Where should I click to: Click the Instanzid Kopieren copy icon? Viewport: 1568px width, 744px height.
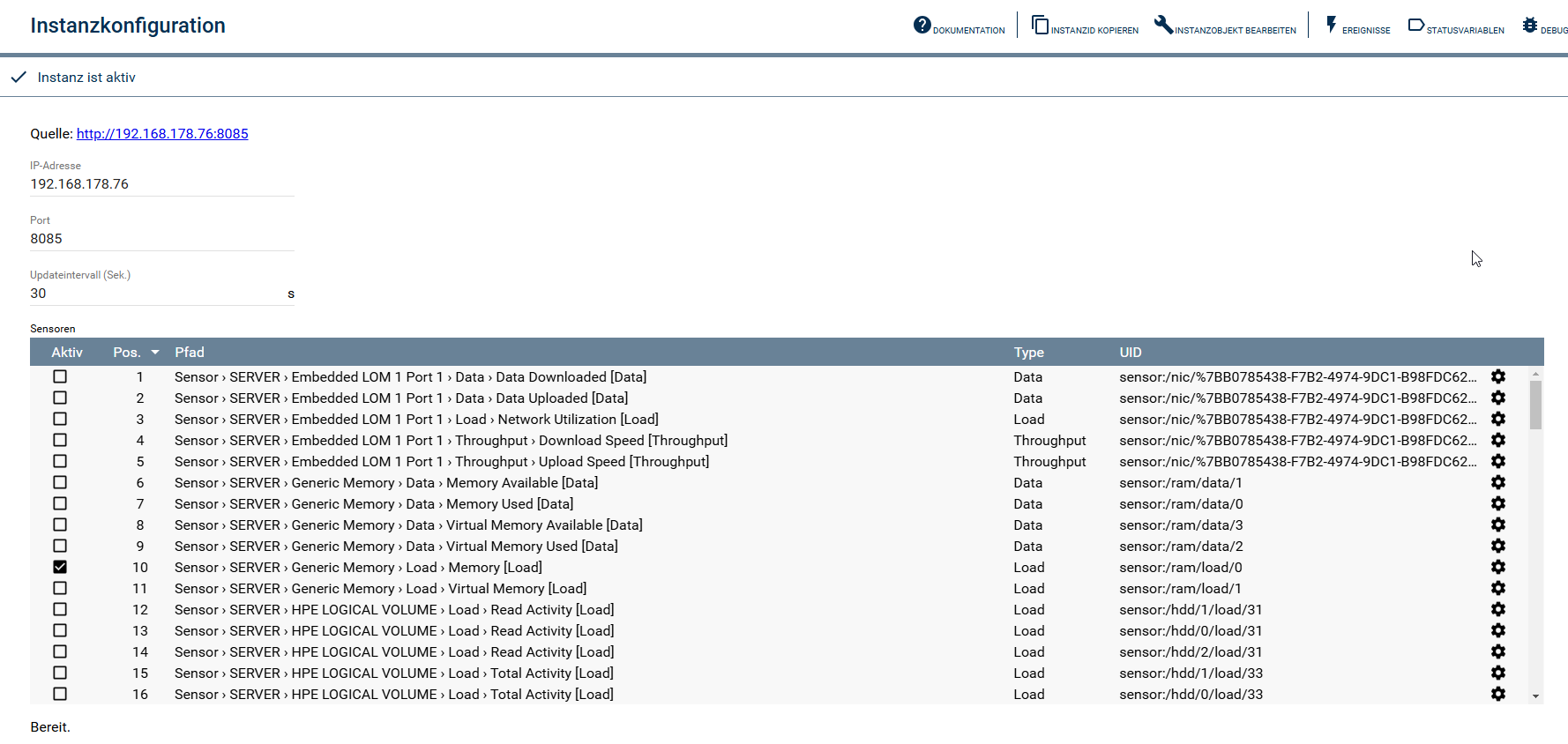(1041, 26)
